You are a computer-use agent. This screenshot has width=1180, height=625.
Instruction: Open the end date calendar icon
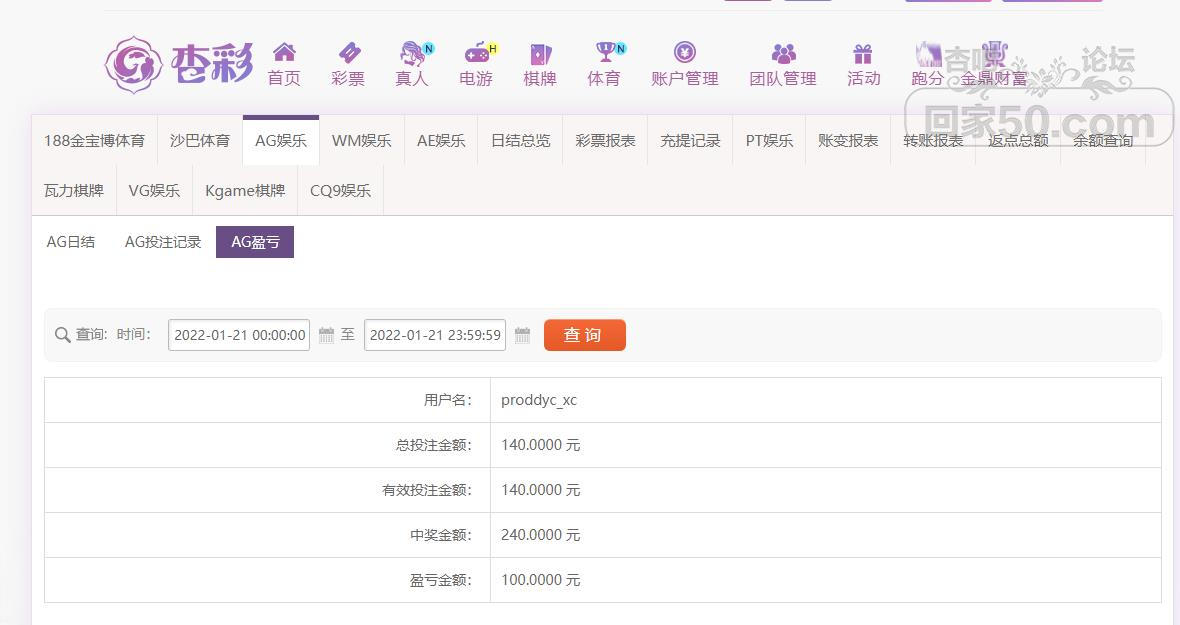point(522,335)
